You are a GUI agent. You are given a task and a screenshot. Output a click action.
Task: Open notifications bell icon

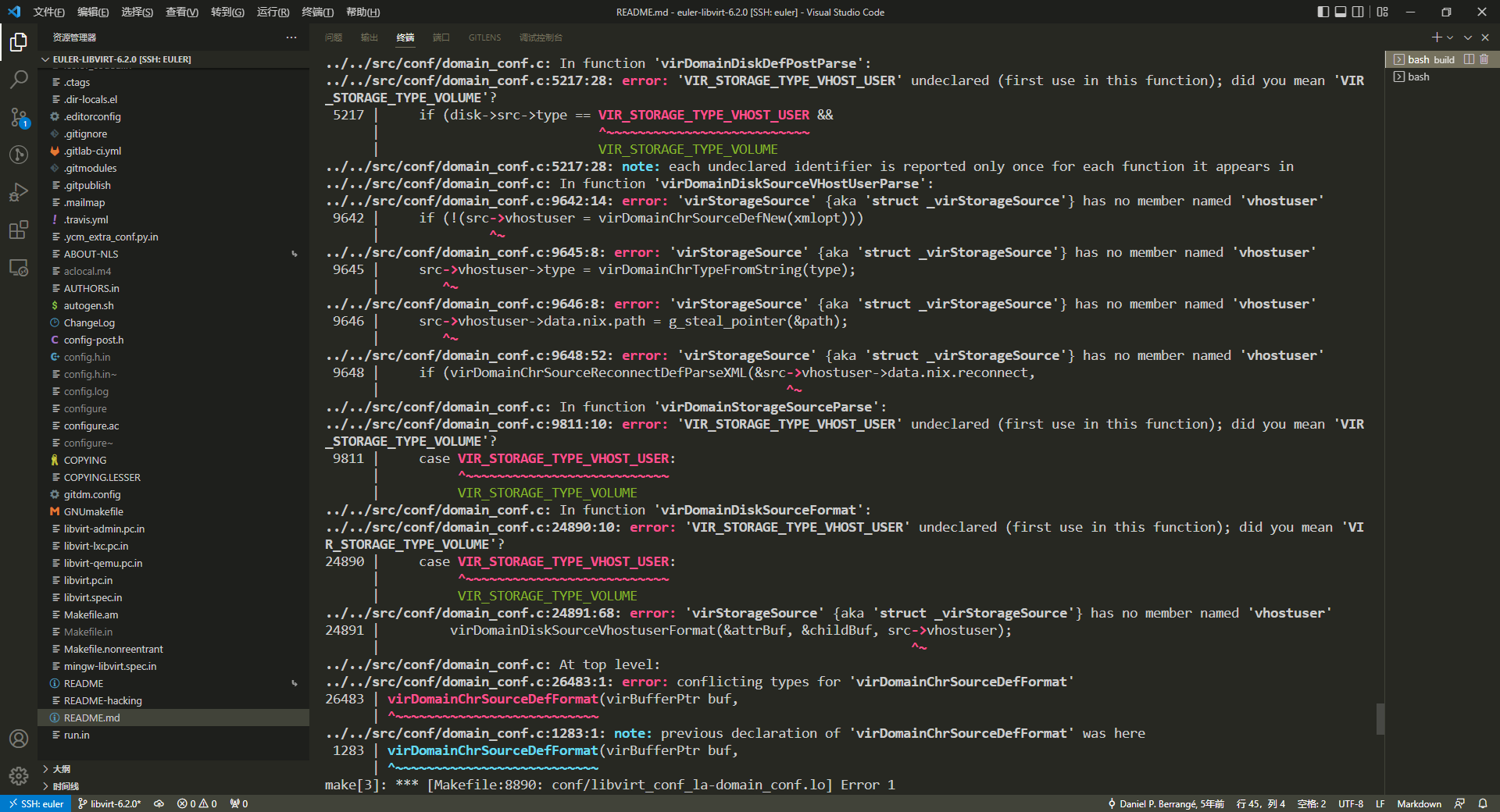[1483, 803]
